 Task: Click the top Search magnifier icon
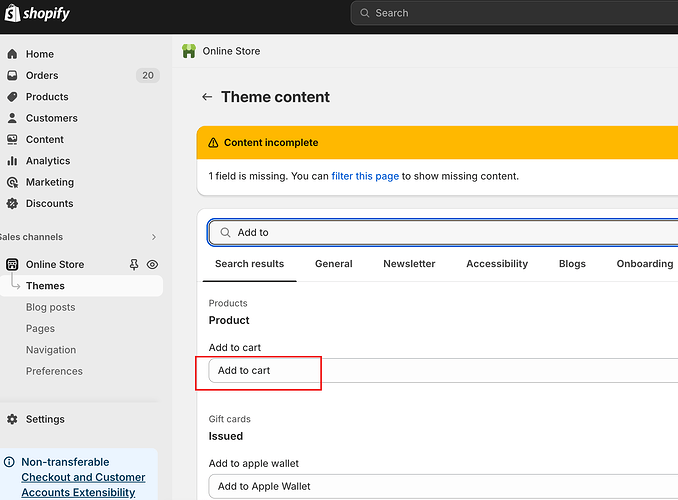click(365, 13)
